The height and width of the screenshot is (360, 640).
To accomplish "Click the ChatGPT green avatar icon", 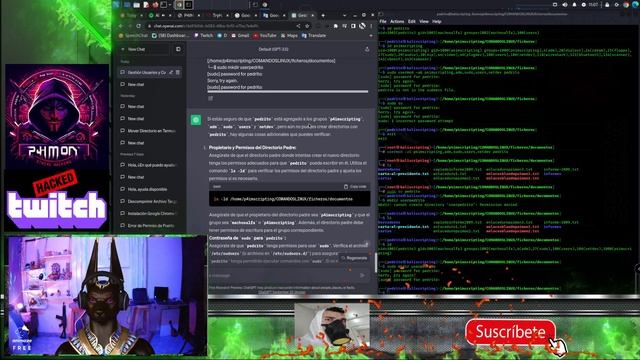I will pyautogui.click(x=196, y=120).
